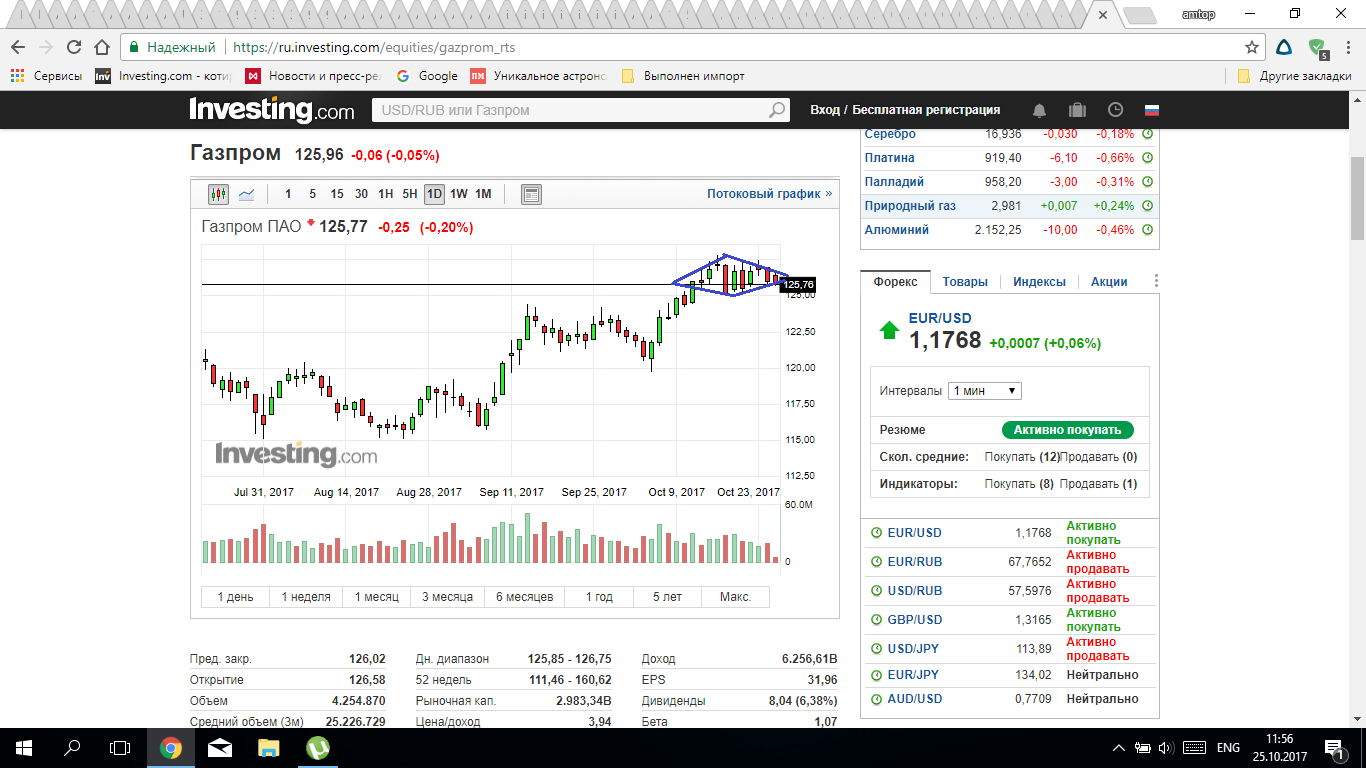Open shield extension icon in toolbar

pos(1318,47)
